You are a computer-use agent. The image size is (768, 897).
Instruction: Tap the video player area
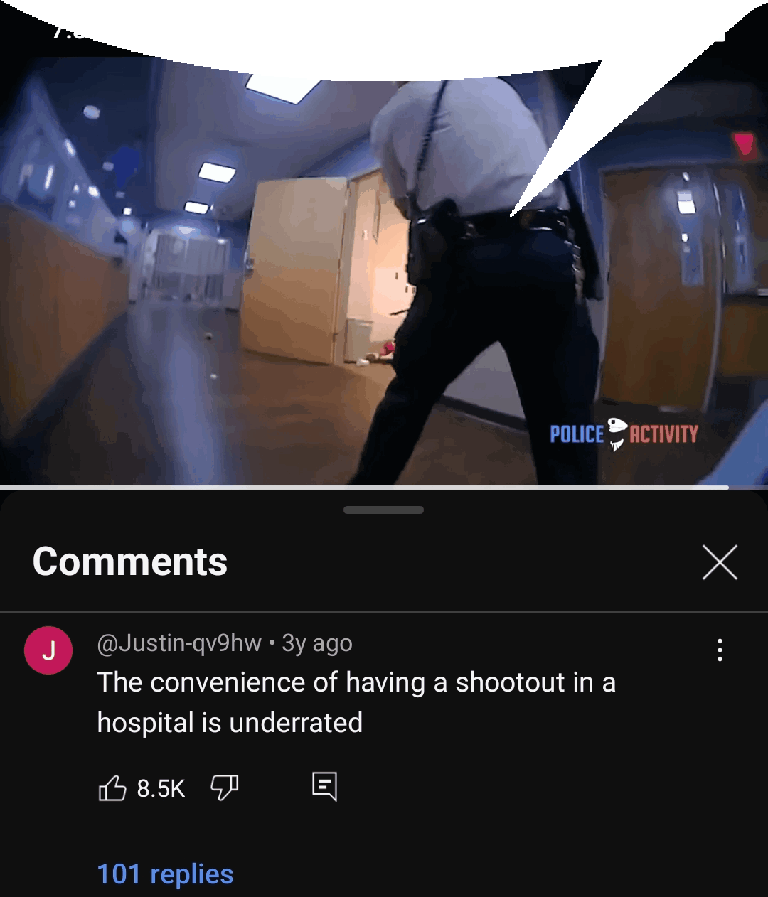tap(384, 243)
